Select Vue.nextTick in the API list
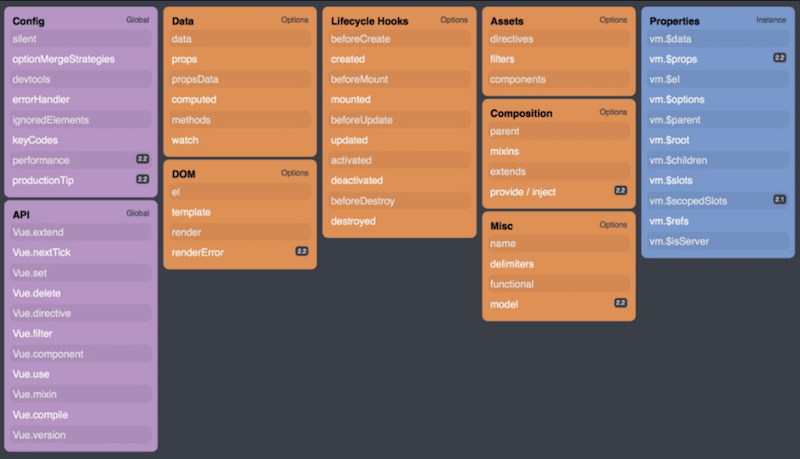The height and width of the screenshot is (459, 800). tap(81, 252)
